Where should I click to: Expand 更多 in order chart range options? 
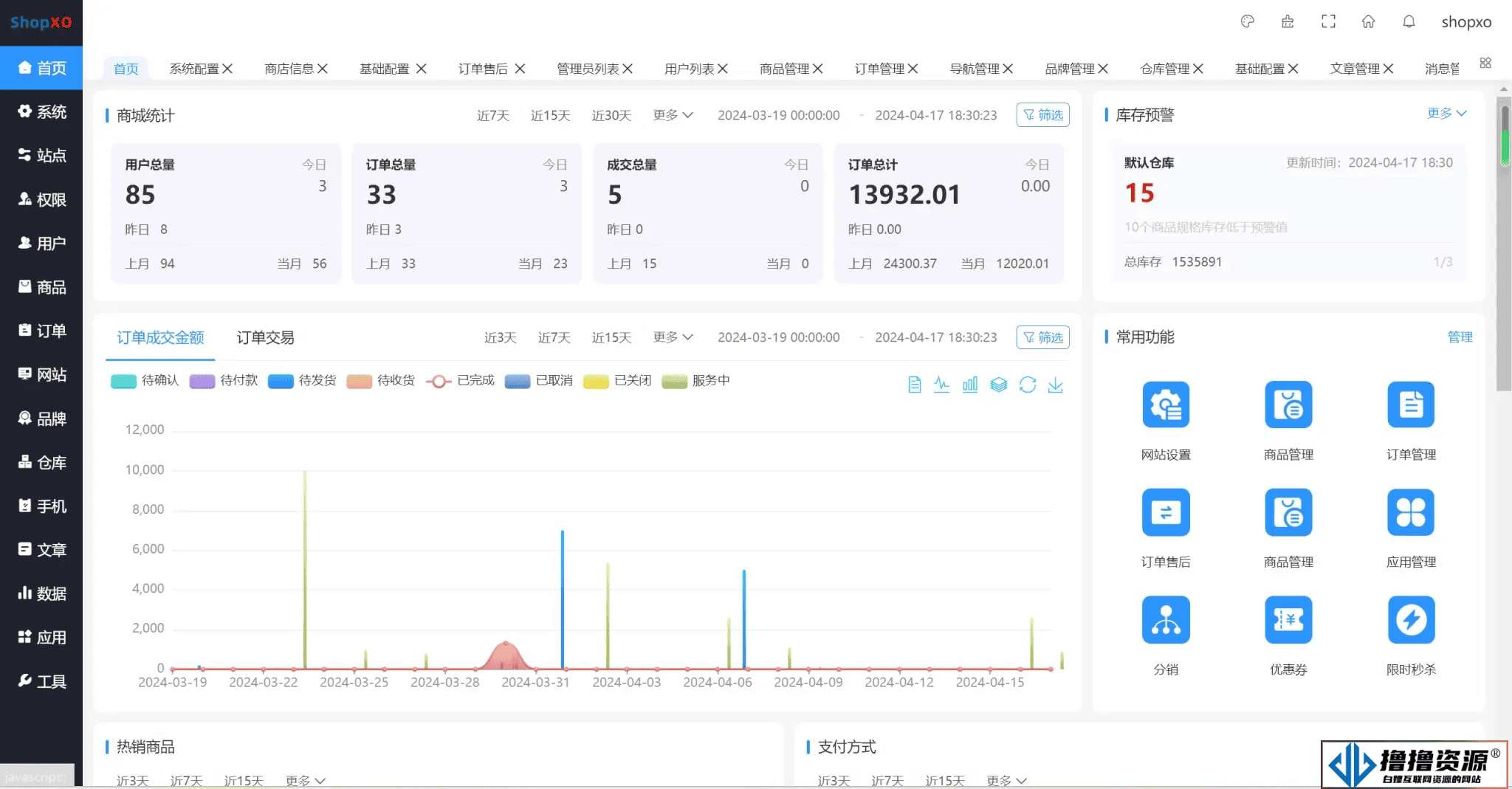[x=673, y=337]
